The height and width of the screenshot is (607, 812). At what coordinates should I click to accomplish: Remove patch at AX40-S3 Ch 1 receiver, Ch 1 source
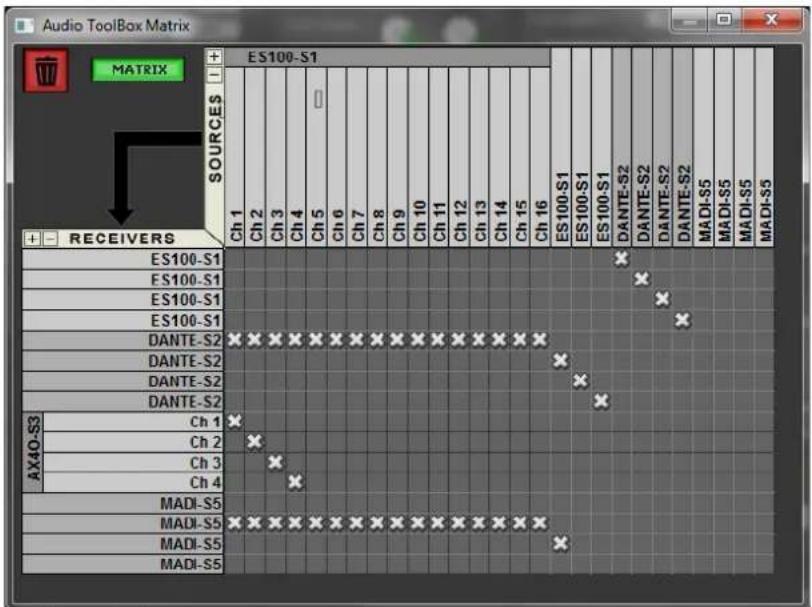pyautogui.click(x=235, y=422)
